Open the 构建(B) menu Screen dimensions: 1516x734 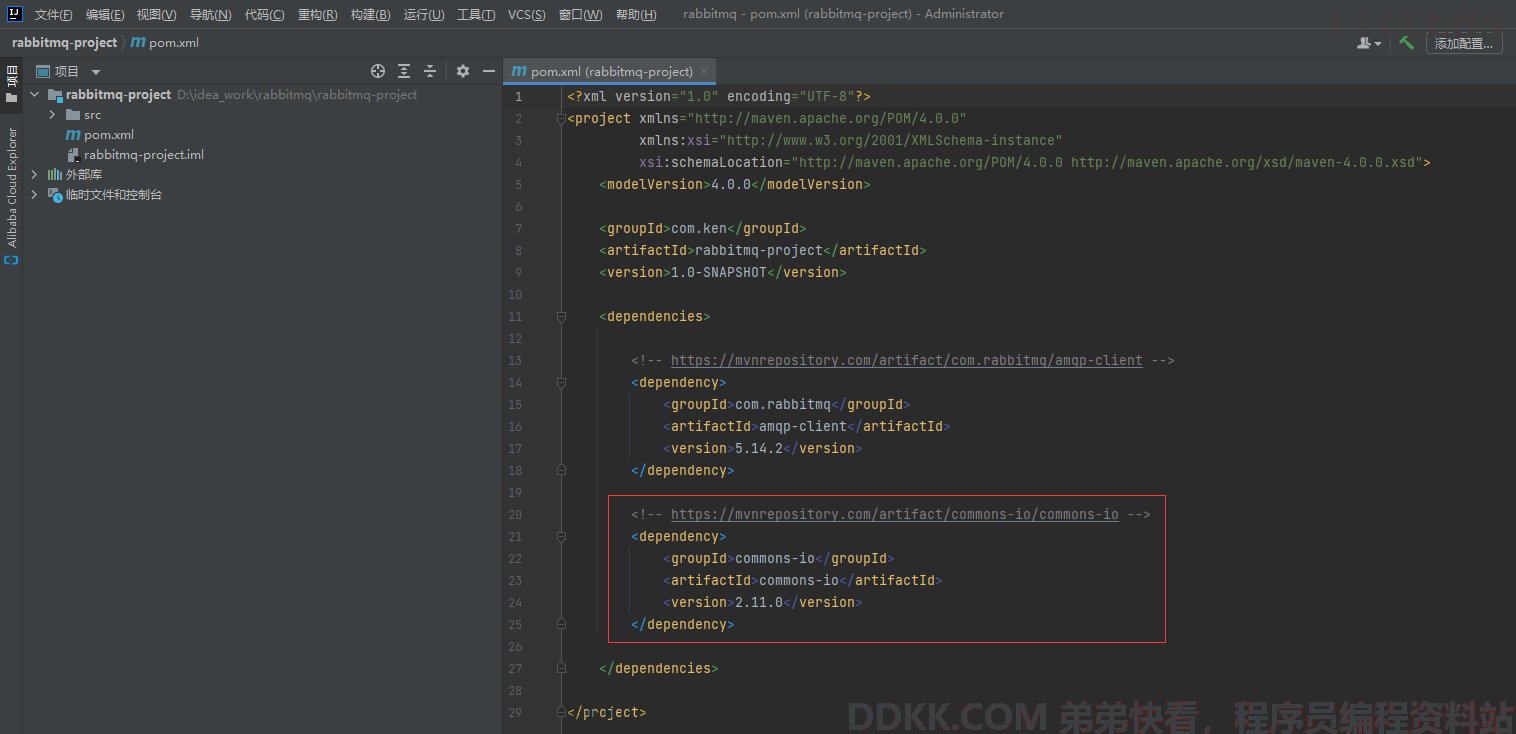tap(370, 14)
